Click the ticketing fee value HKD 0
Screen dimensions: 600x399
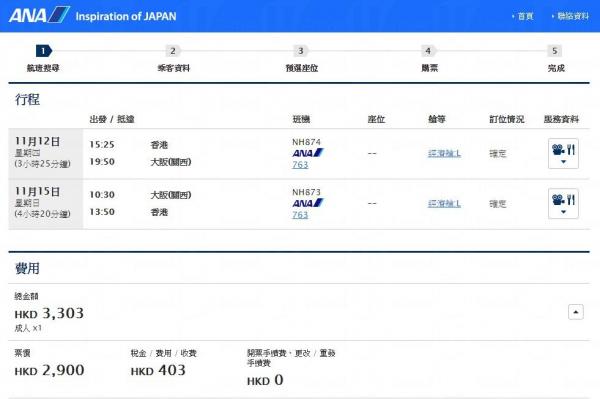click(x=265, y=380)
